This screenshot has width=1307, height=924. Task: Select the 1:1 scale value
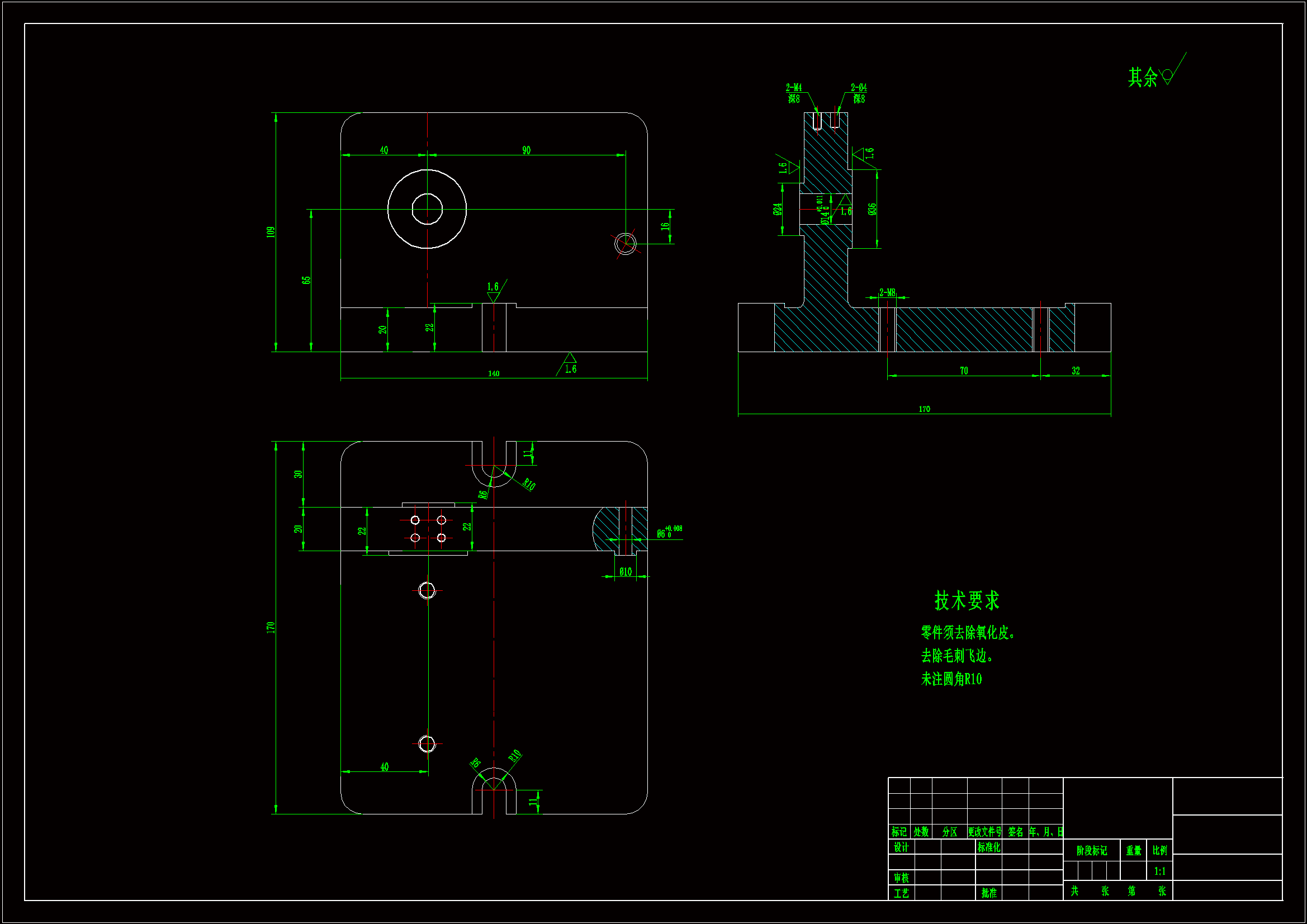[x=1159, y=871]
